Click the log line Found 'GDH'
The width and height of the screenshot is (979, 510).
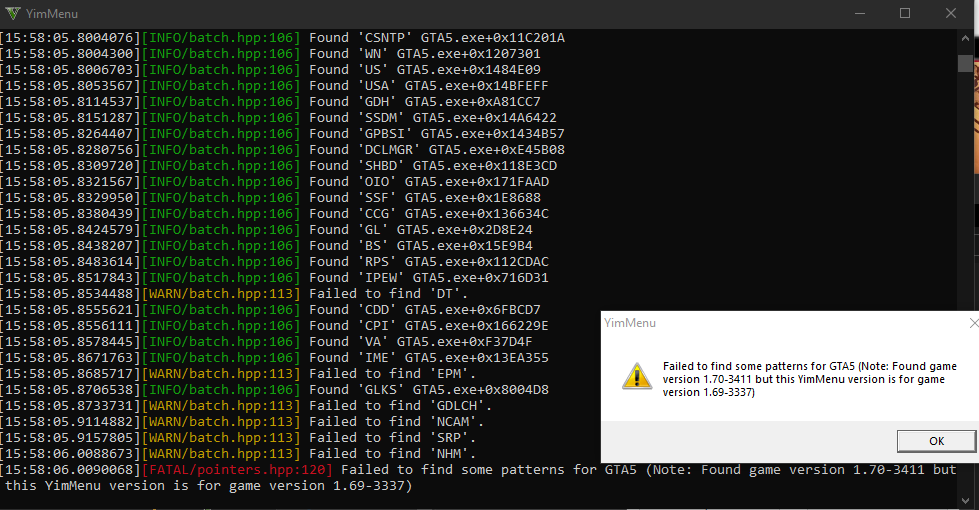(270, 102)
